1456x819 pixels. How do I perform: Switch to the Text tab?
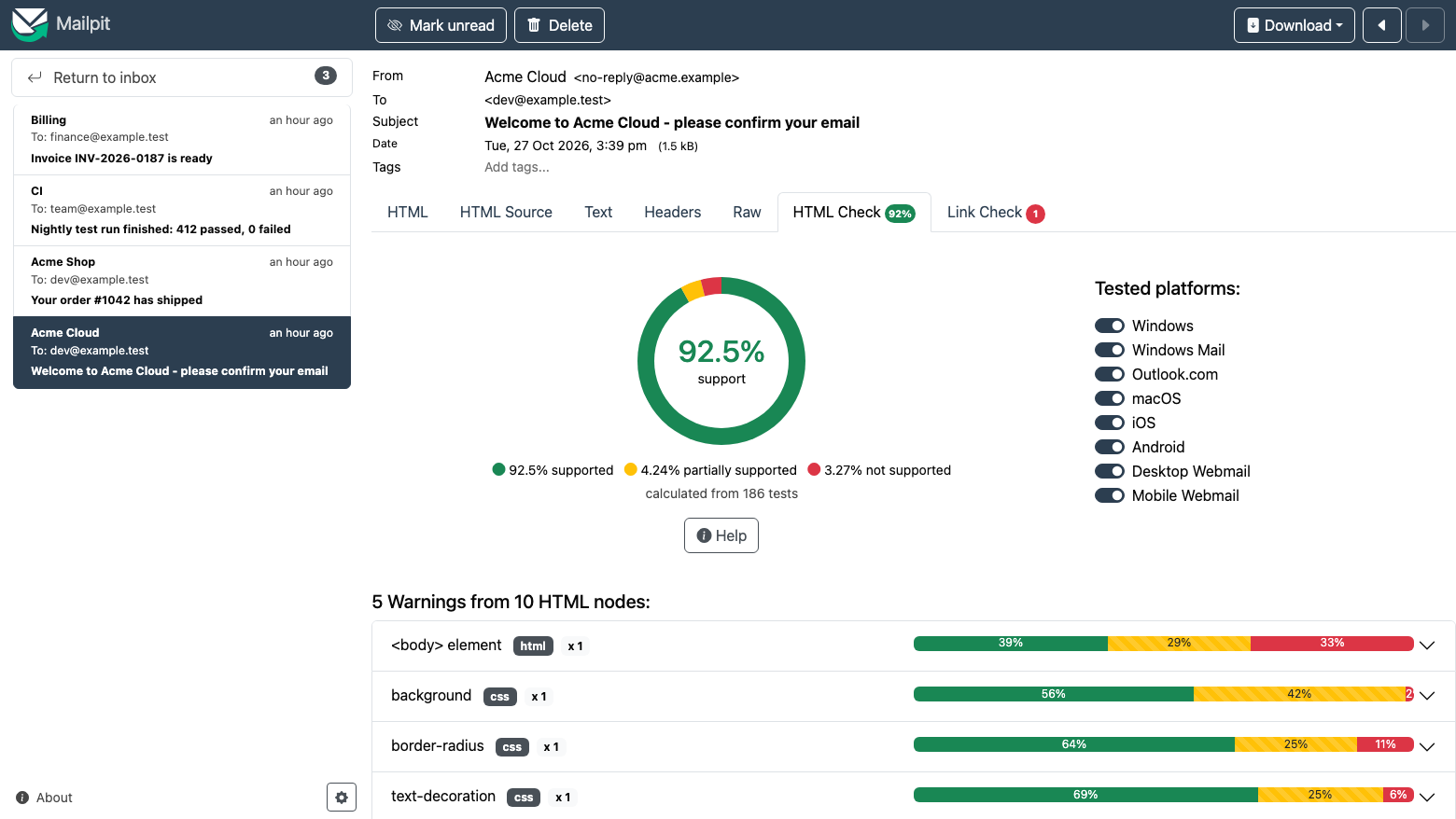(x=598, y=212)
